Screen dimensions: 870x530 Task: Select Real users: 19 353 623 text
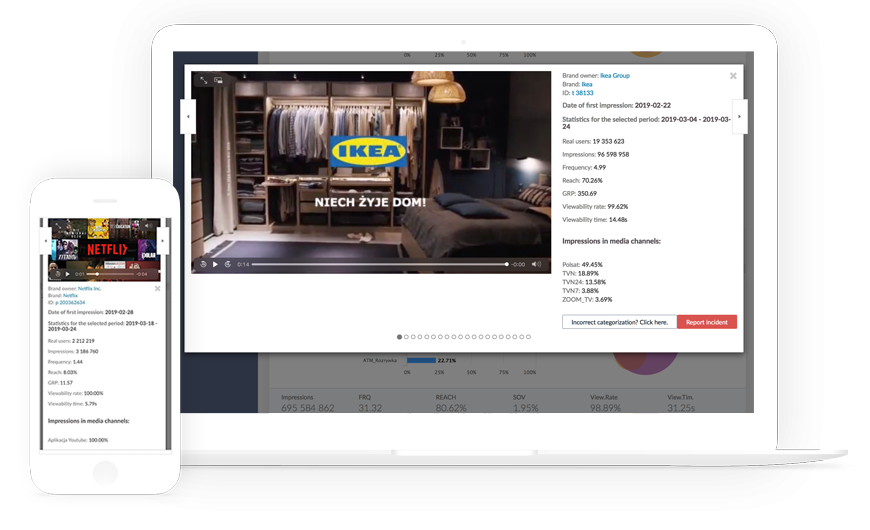coord(593,142)
